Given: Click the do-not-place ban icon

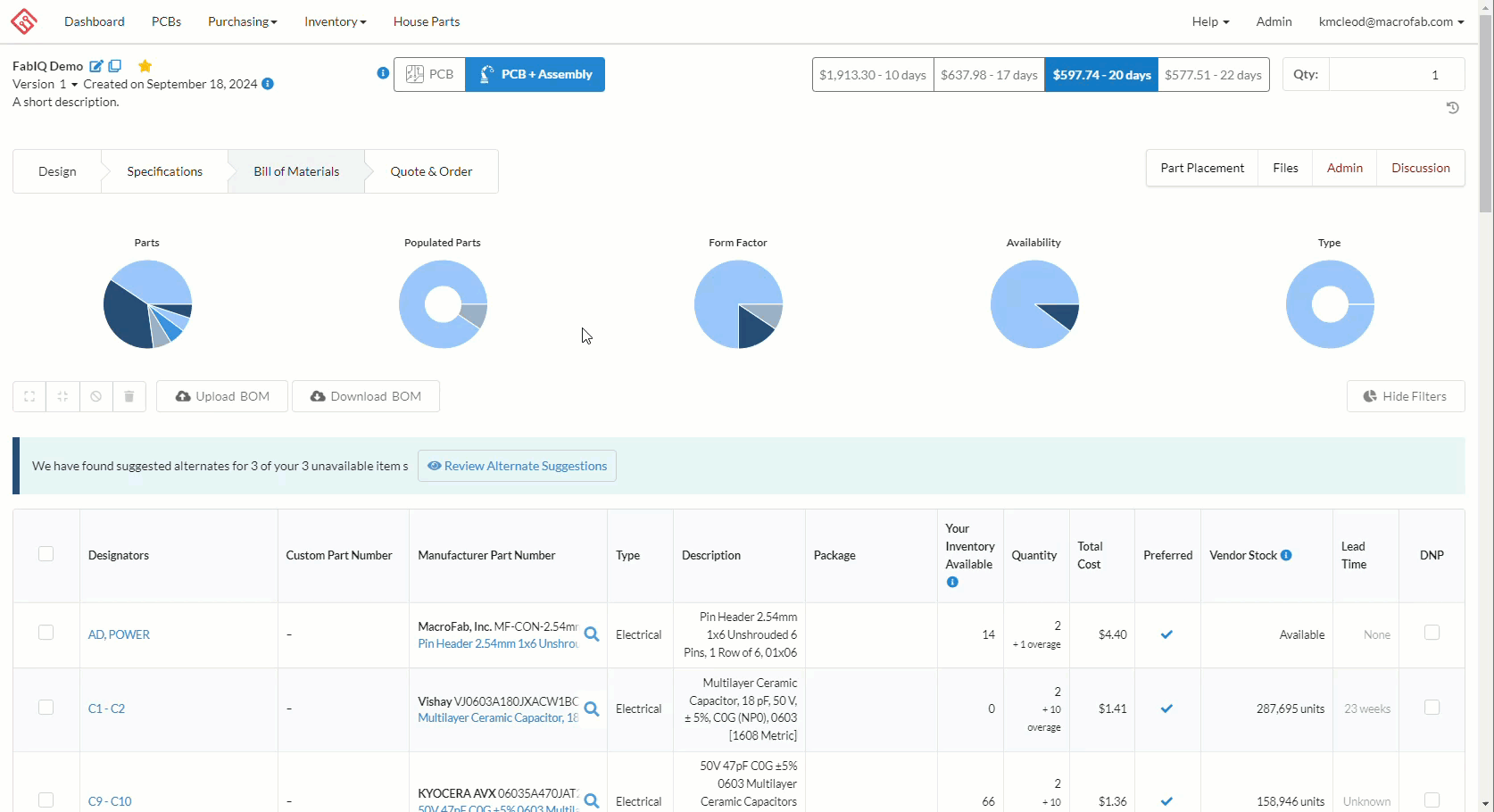Looking at the screenshot, I should (x=95, y=396).
